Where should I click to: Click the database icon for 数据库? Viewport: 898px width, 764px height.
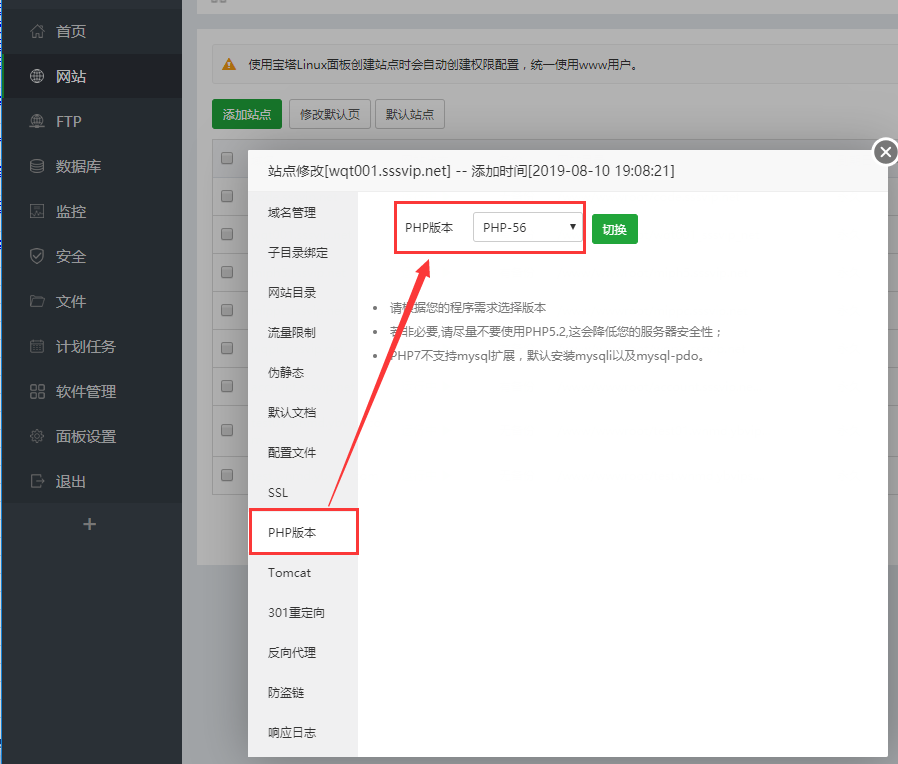click(x=38, y=167)
